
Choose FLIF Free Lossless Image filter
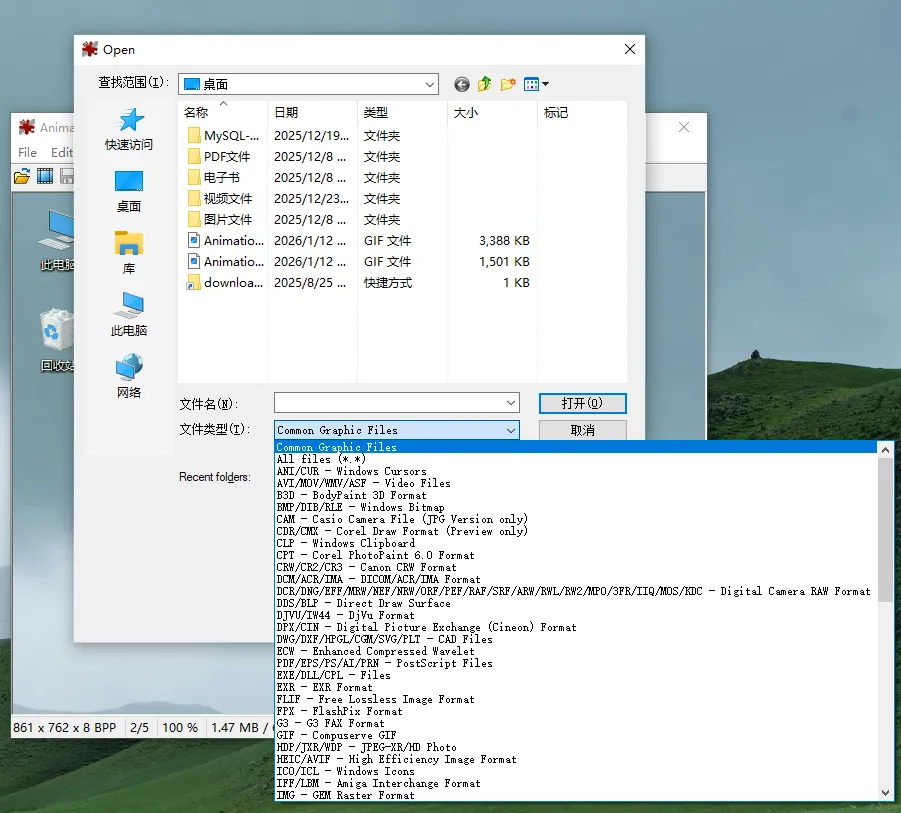tap(576, 700)
